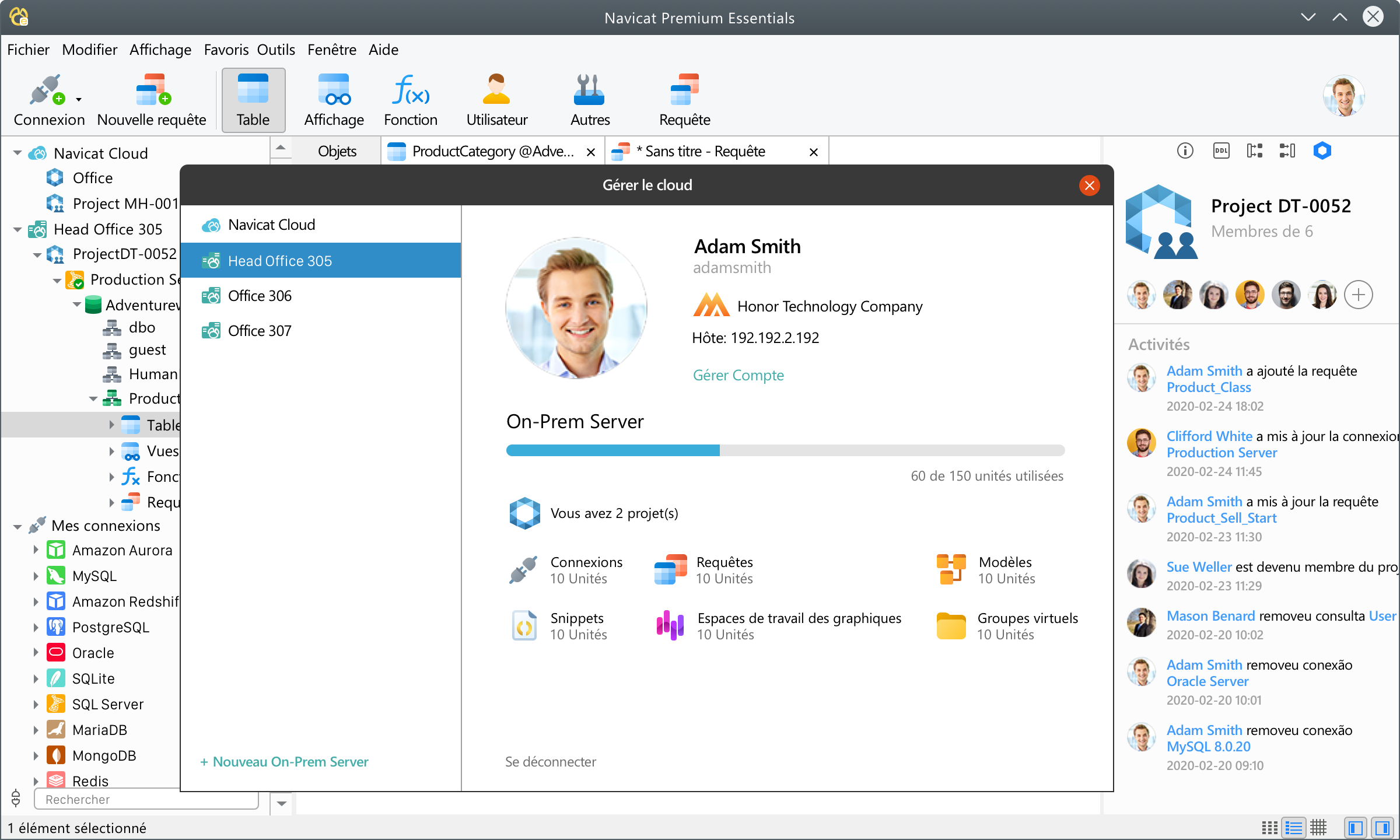1400x840 pixels.
Task: Open the Connexion dropdown arrow
Action: (x=79, y=100)
